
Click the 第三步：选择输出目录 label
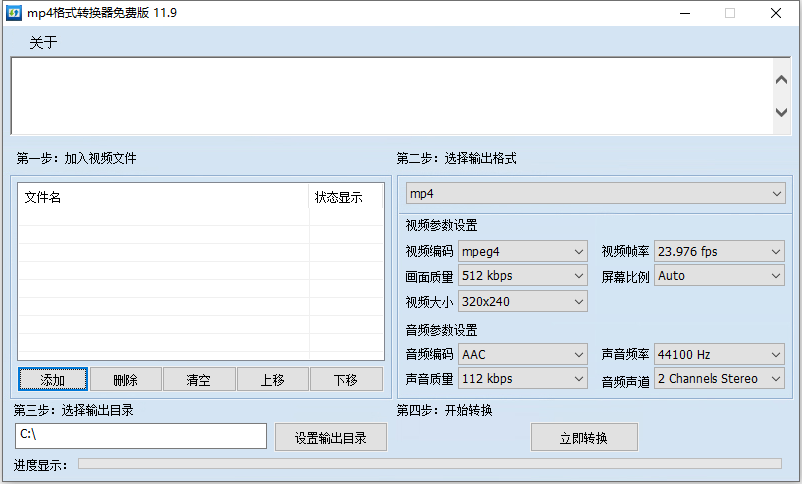click(x=73, y=410)
